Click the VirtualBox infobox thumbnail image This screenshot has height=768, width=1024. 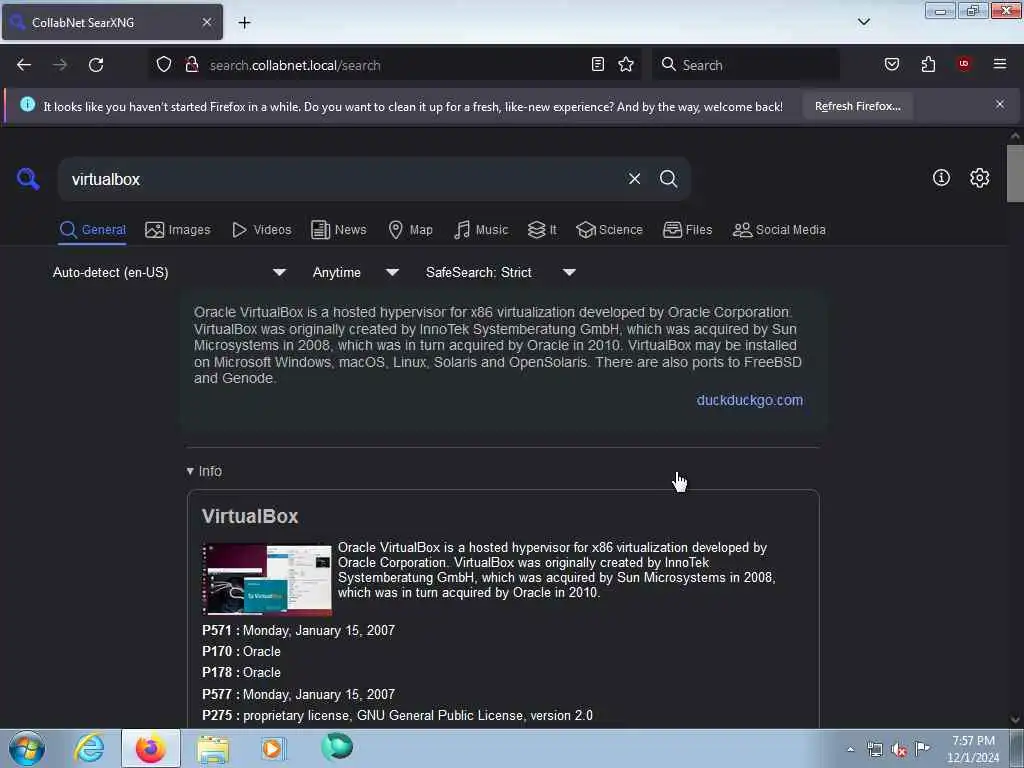tap(267, 579)
